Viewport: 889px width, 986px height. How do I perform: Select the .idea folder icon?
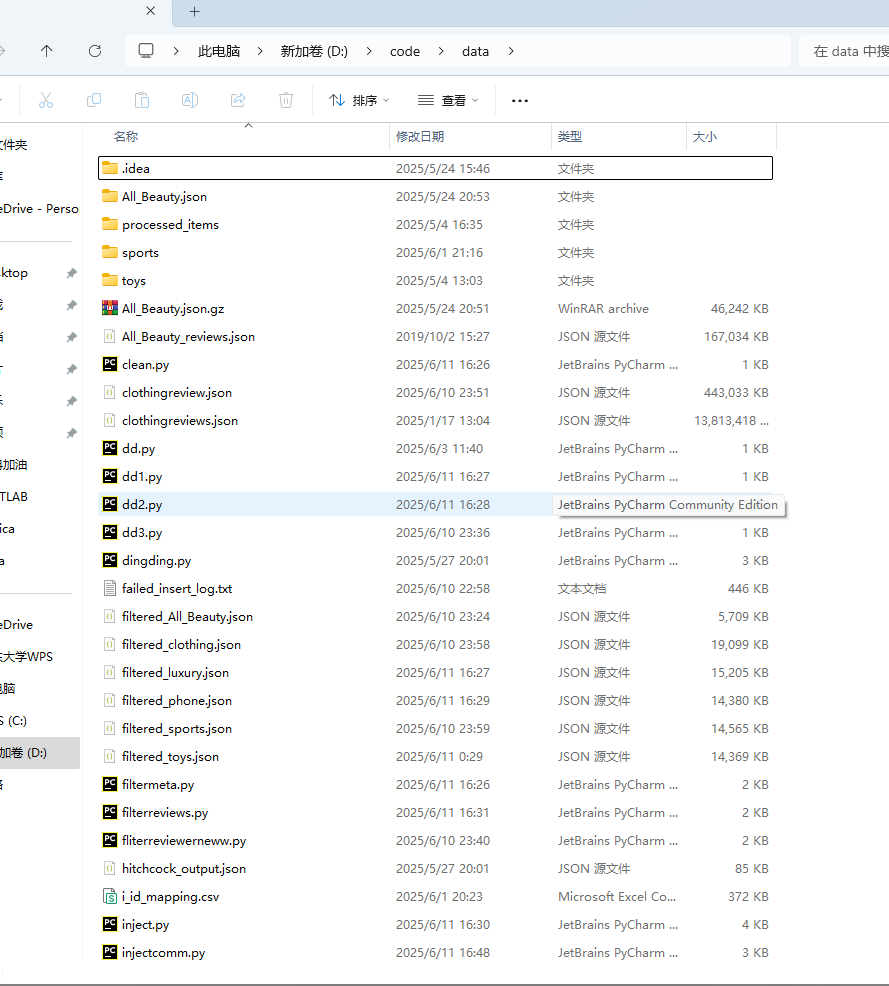(x=110, y=168)
